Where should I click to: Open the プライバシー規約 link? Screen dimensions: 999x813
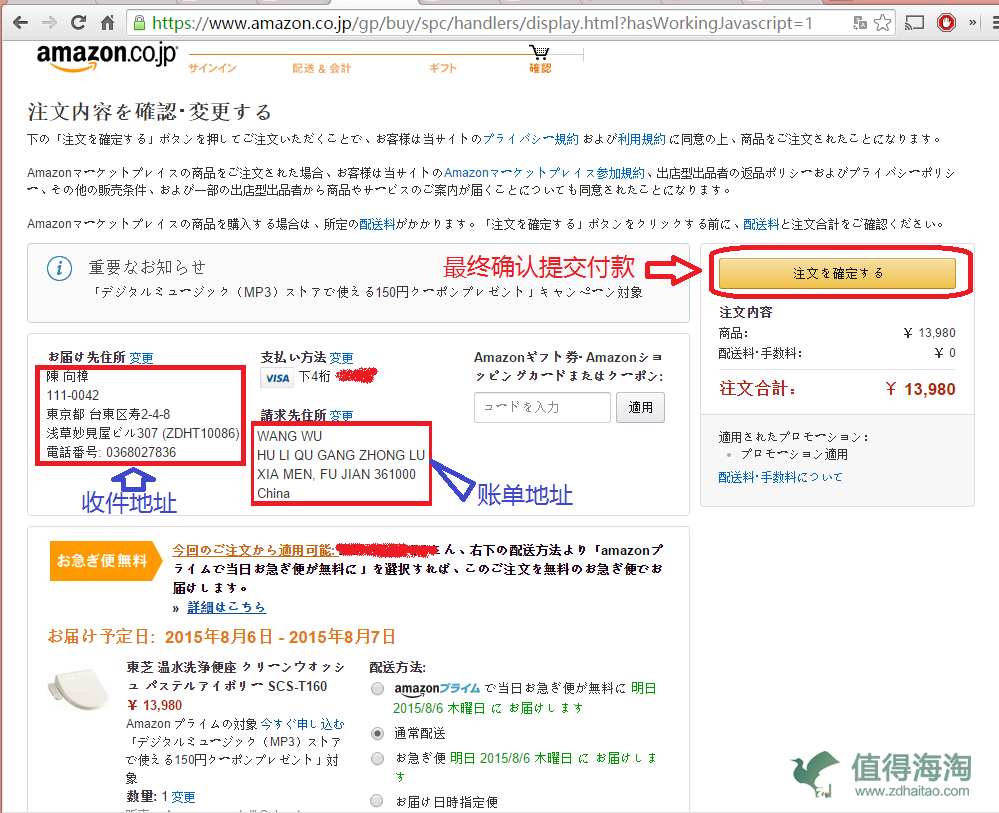(530, 139)
